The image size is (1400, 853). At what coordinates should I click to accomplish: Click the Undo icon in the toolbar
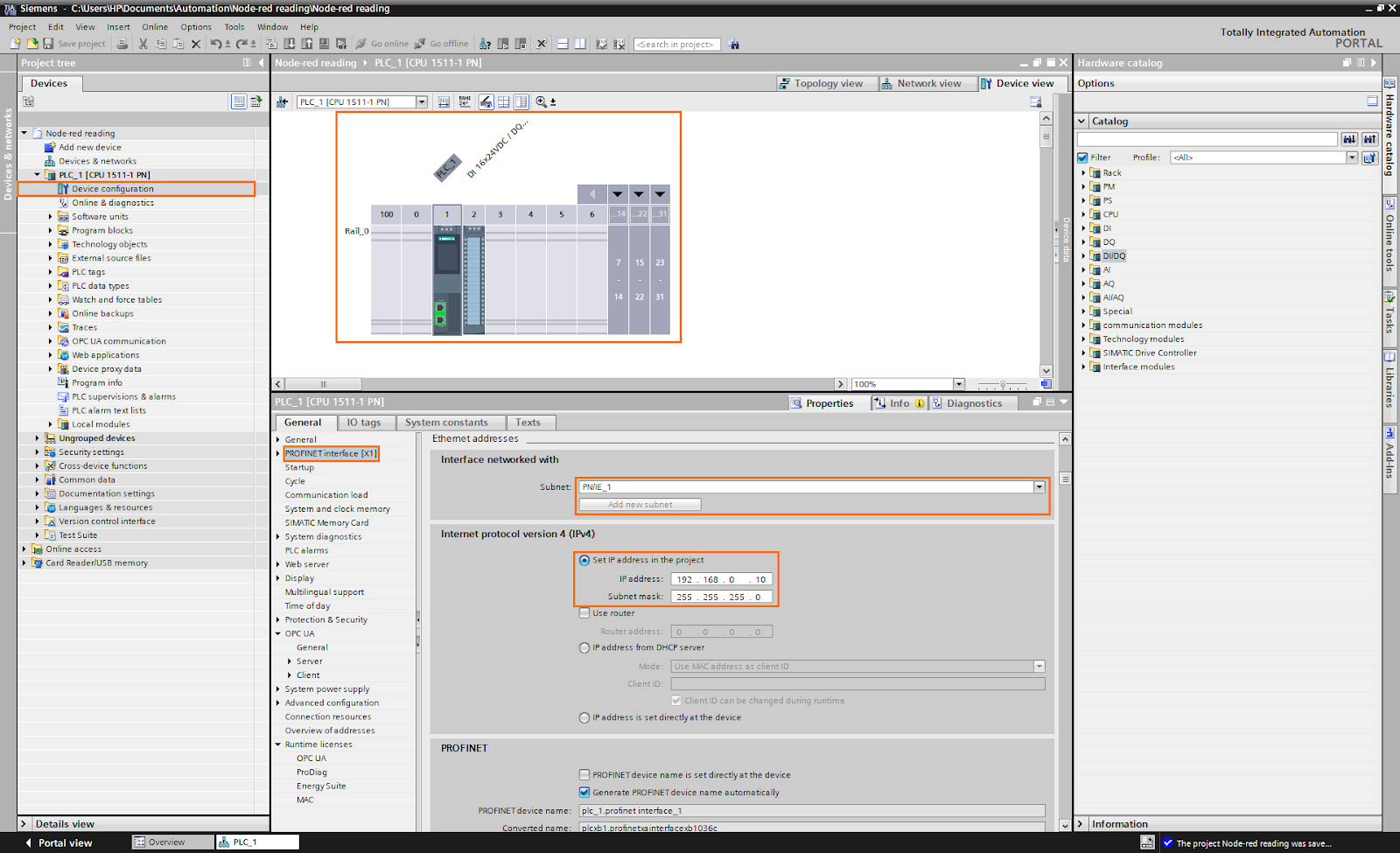215,44
